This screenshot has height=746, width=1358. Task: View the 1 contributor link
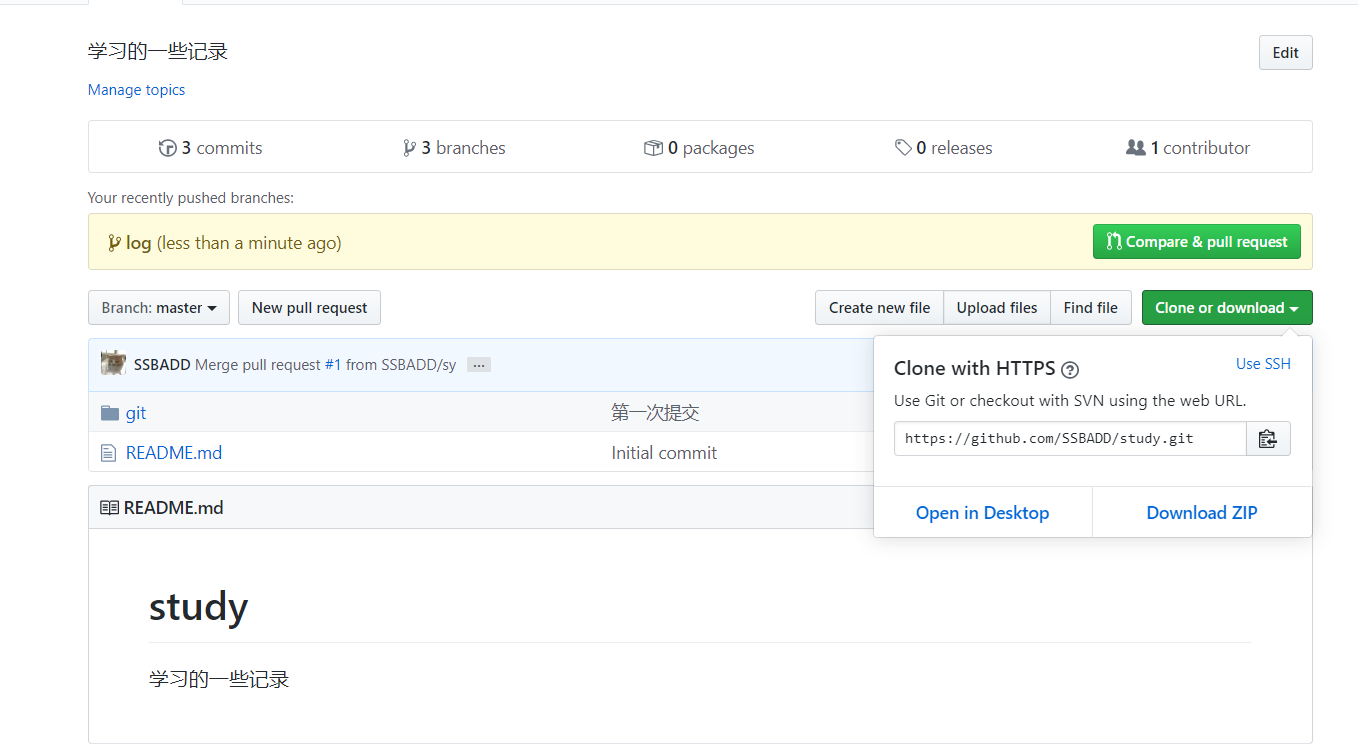[x=1188, y=148]
